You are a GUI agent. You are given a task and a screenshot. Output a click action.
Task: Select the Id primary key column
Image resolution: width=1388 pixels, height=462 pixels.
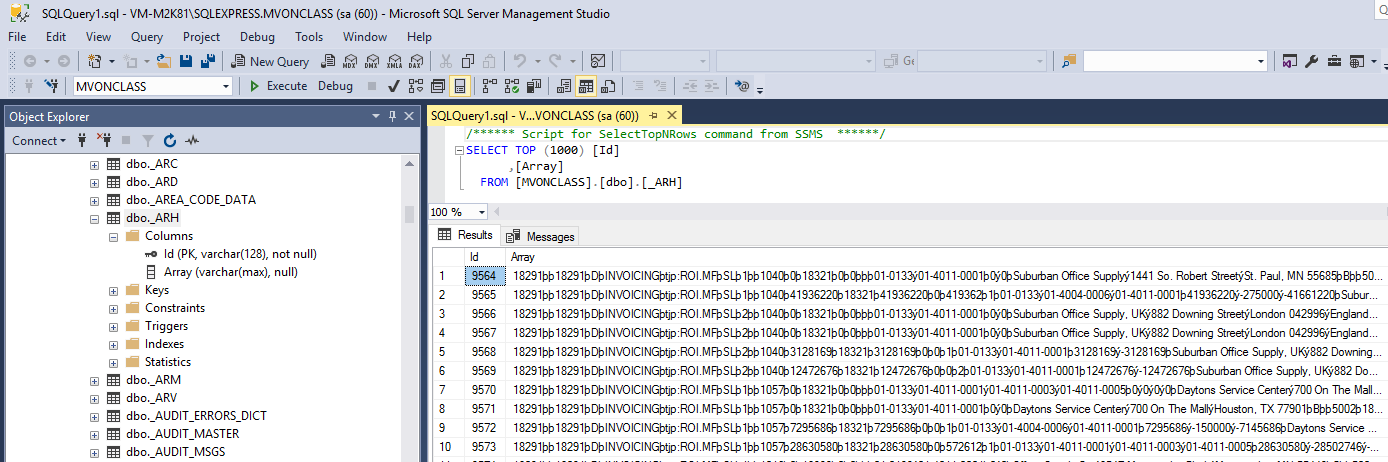(230, 254)
